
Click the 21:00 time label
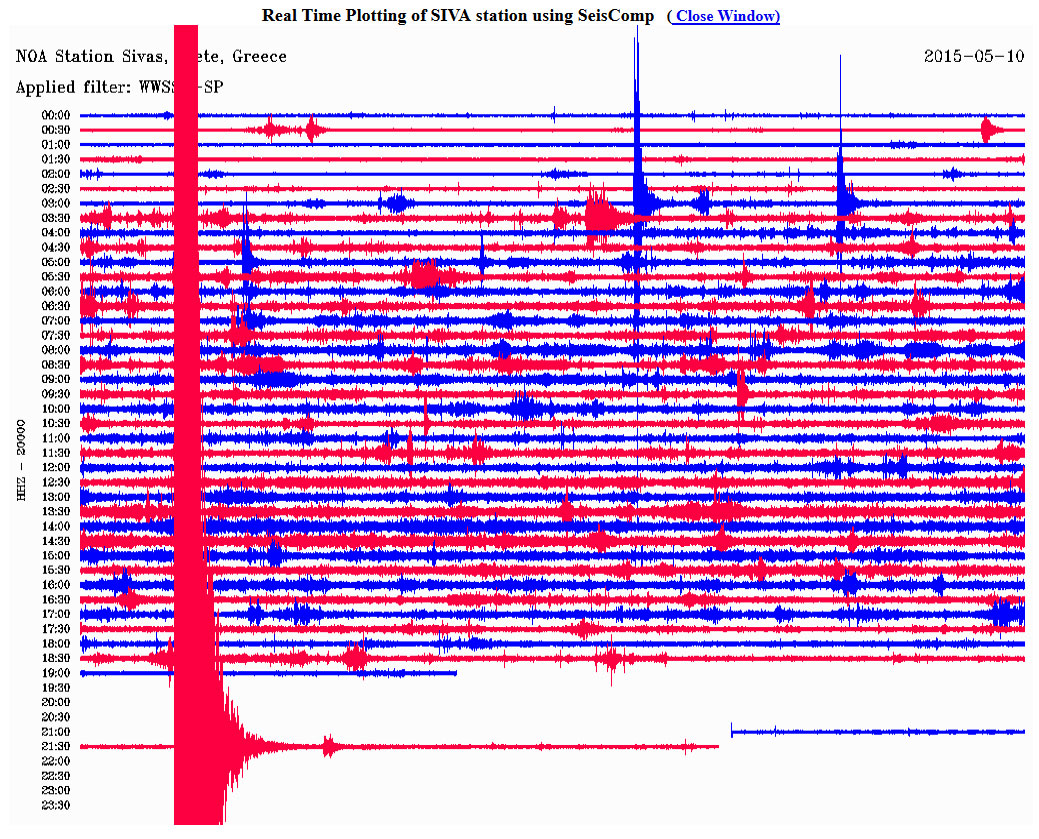click(x=55, y=732)
